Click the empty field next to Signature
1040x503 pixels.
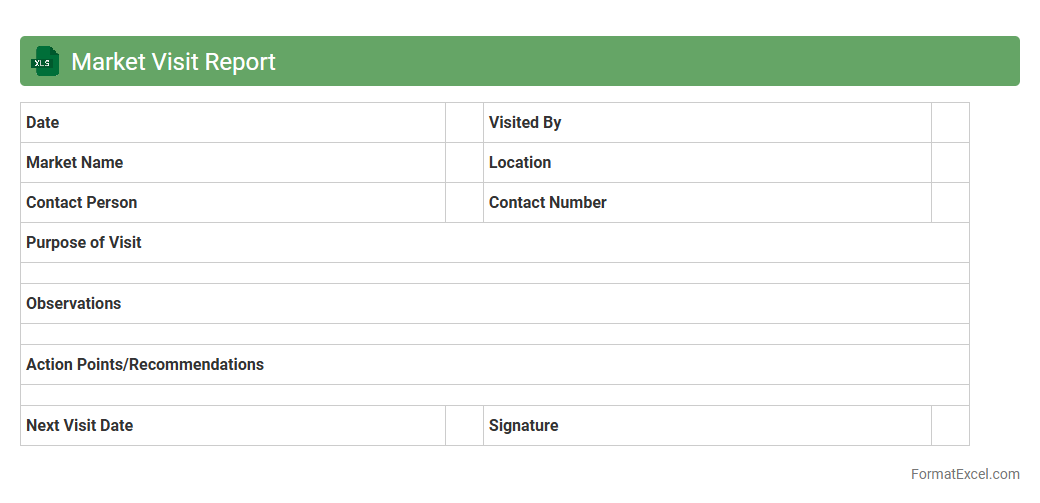point(950,426)
